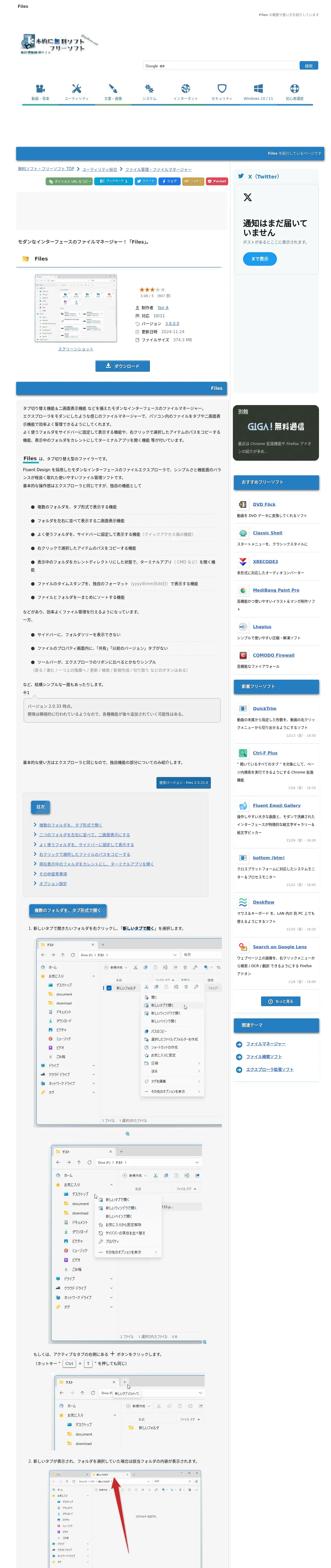Click the bottom (btm) icon
Viewport: 331px width, 1568px height.
(x=243, y=858)
